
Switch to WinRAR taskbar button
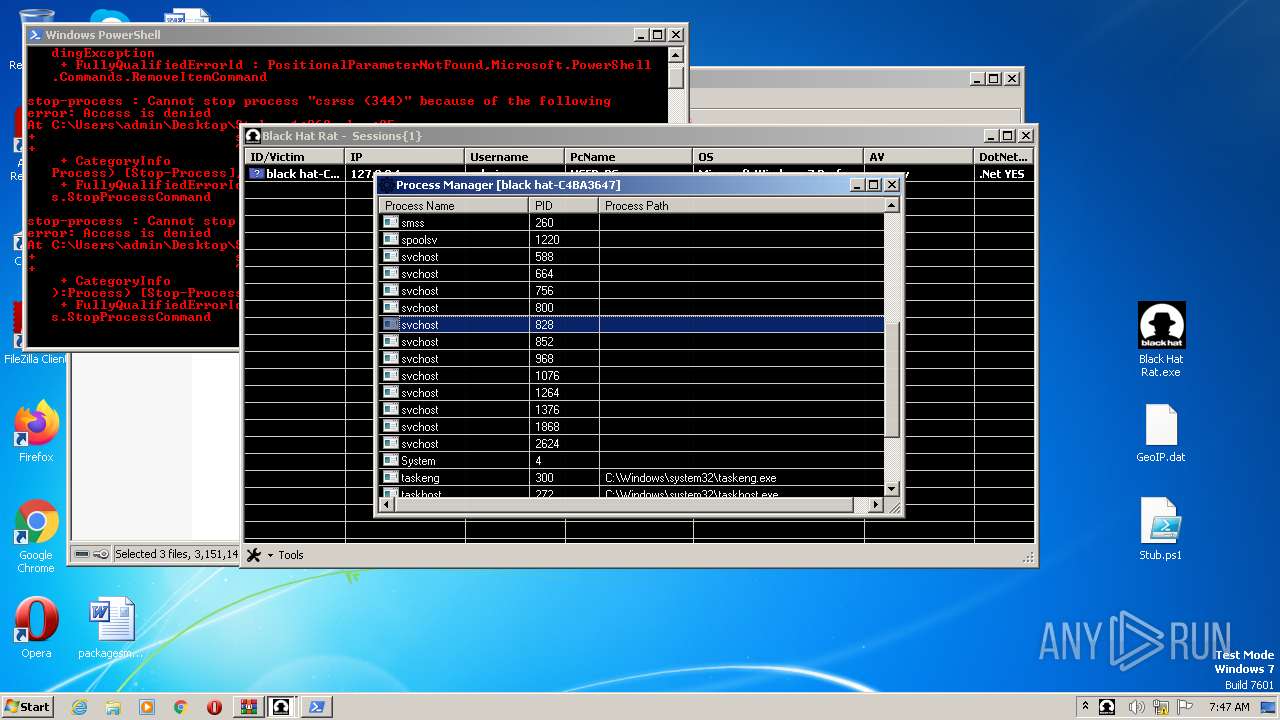(248, 707)
